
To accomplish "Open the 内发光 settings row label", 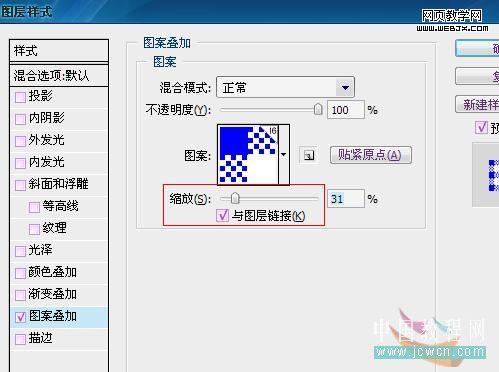I will tap(46, 162).
